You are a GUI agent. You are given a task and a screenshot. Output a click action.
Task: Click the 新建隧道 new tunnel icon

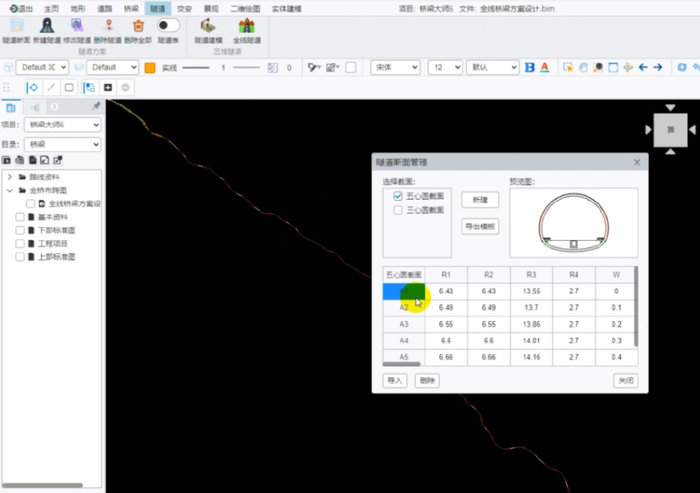pyautogui.click(x=46, y=26)
